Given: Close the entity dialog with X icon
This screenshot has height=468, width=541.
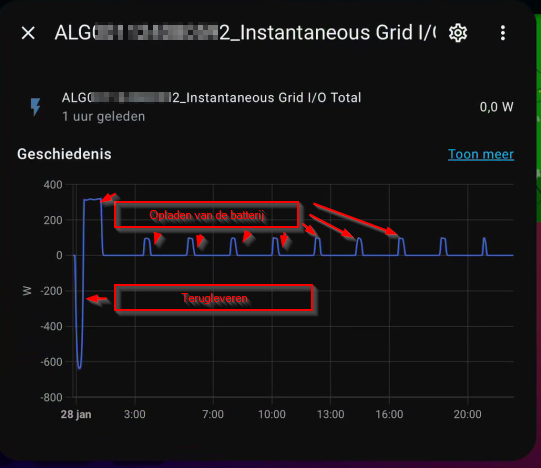Looking at the screenshot, I should click(28, 33).
